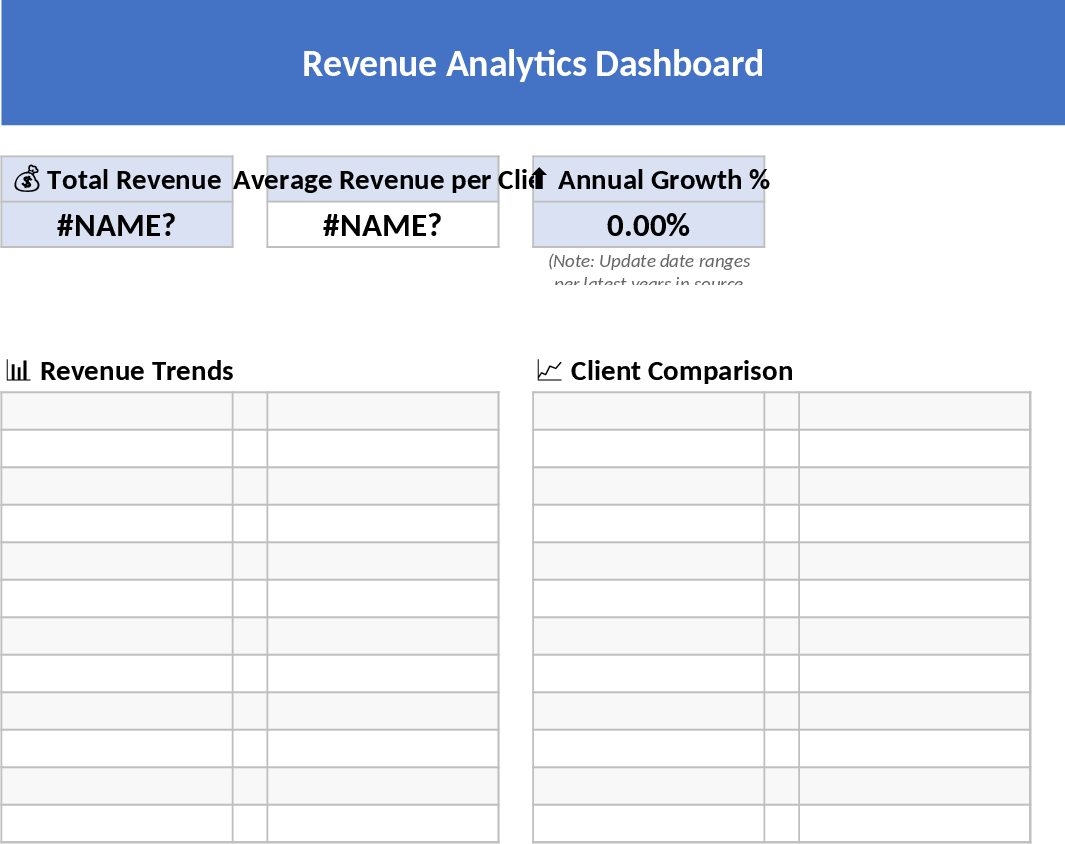Click the note about updating date ranges
Image resolution: width=1065 pixels, height=844 pixels.
point(648,265)
